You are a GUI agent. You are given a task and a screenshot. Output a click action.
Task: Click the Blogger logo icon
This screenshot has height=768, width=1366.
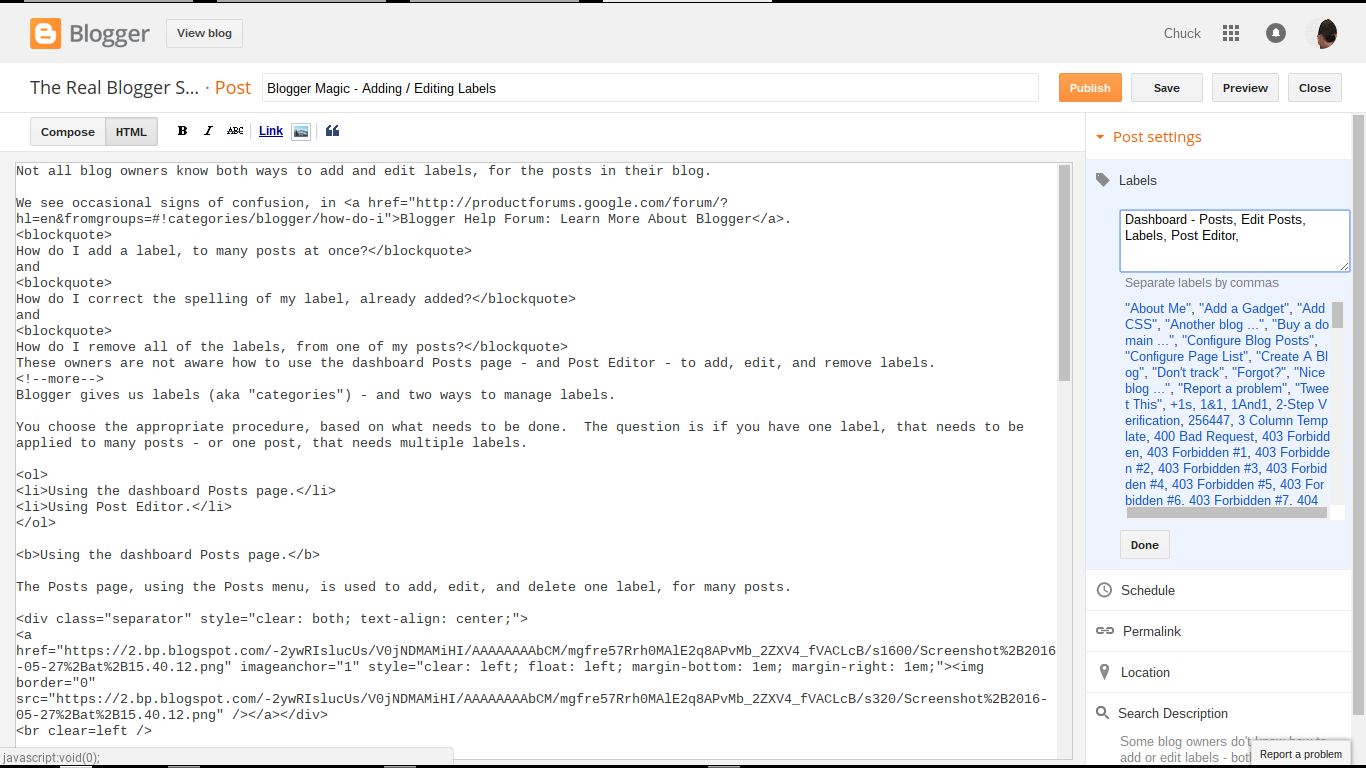coord(45,33)
